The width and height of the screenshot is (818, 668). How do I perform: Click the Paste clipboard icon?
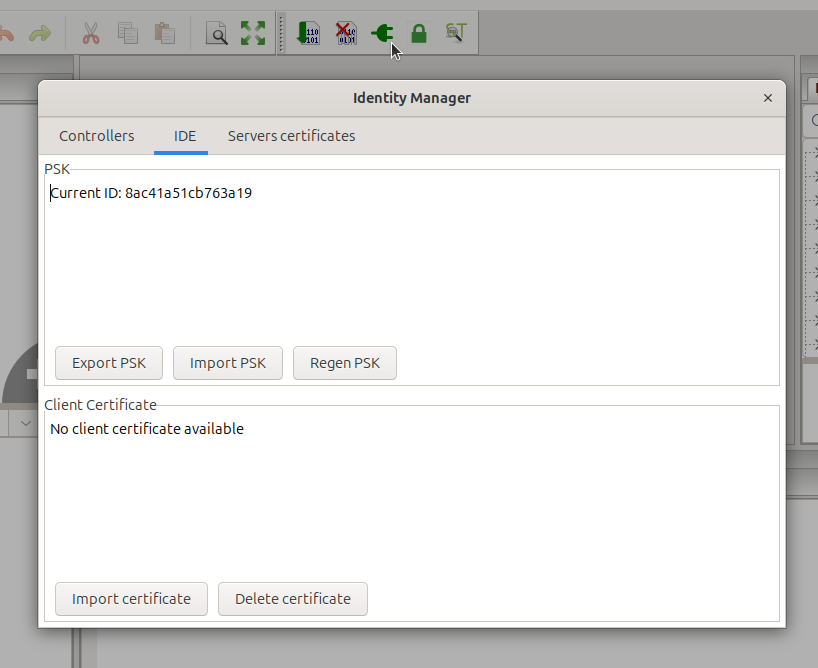click(x=165, y=33)
